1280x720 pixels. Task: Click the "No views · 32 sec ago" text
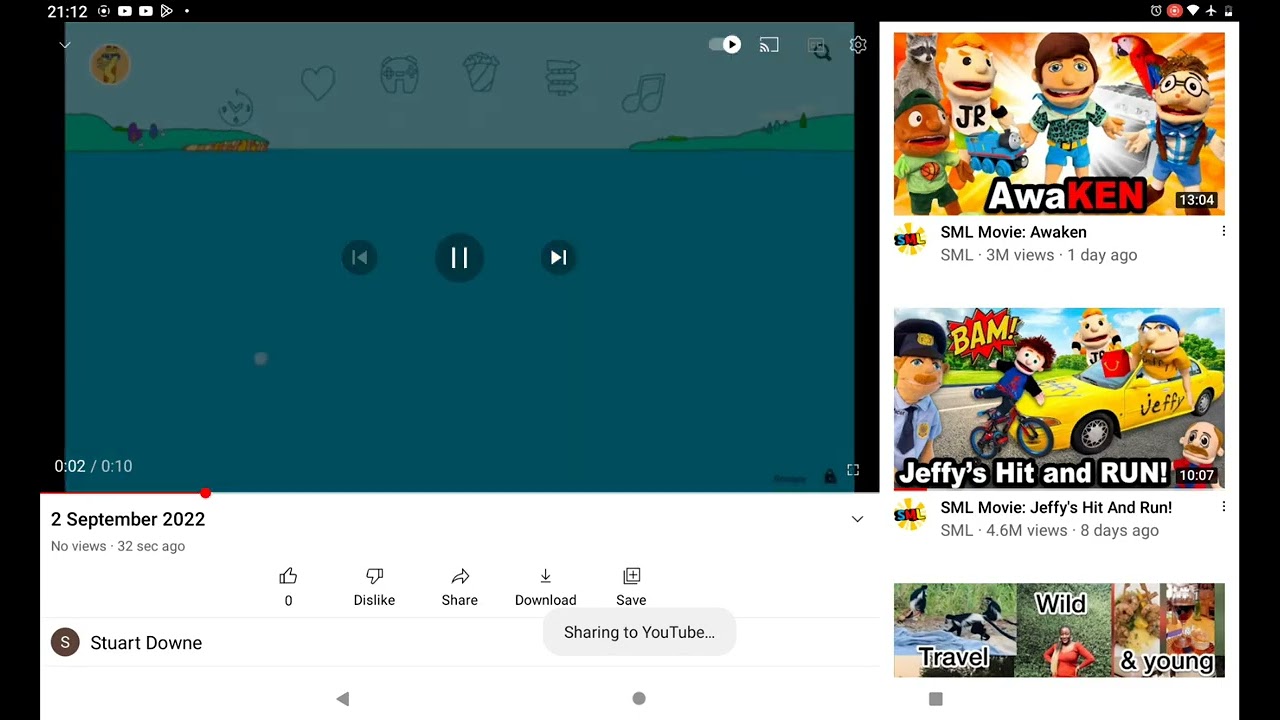tap(118, 546)
